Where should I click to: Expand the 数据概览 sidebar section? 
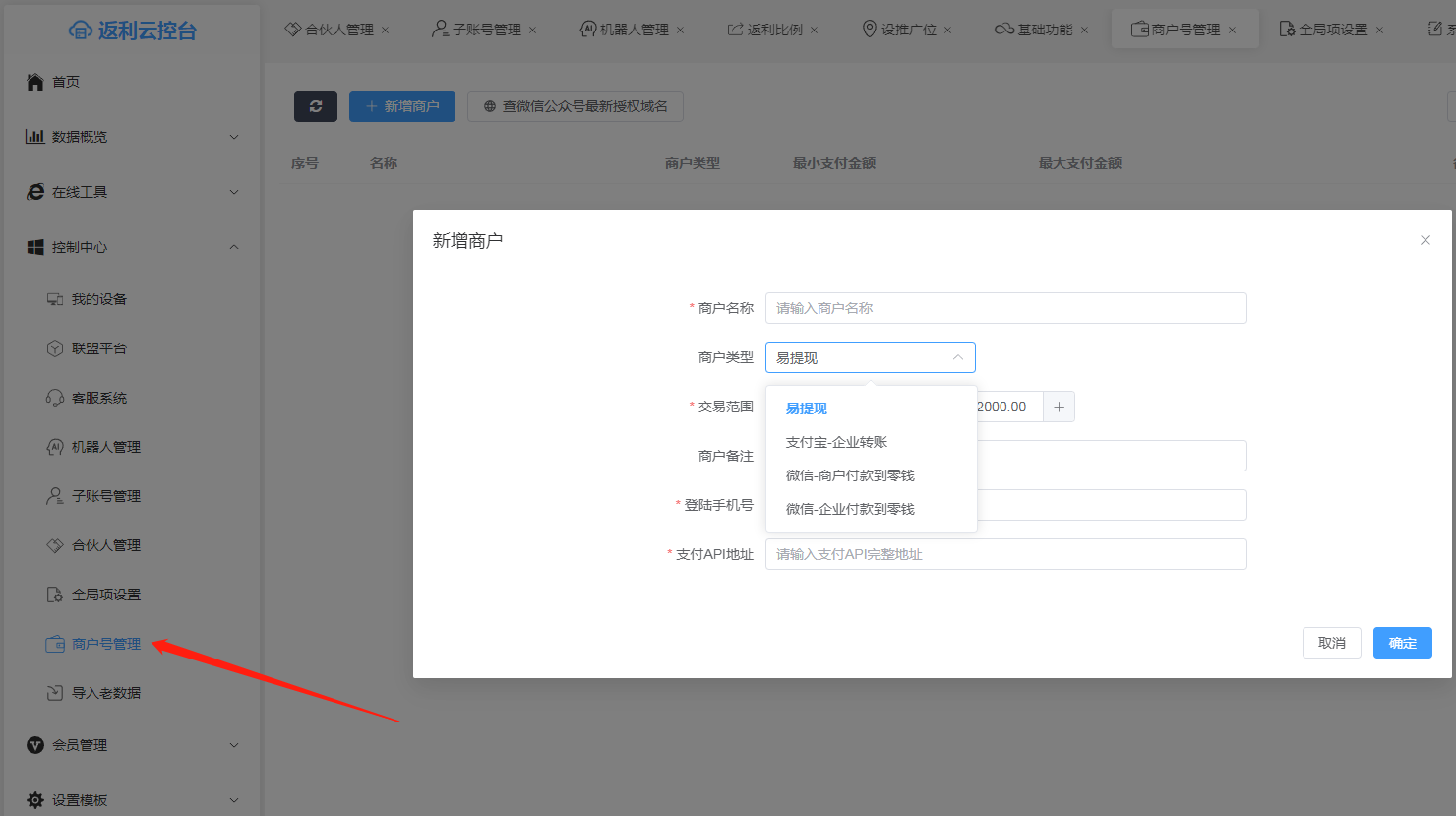click(x=234, y=137)
